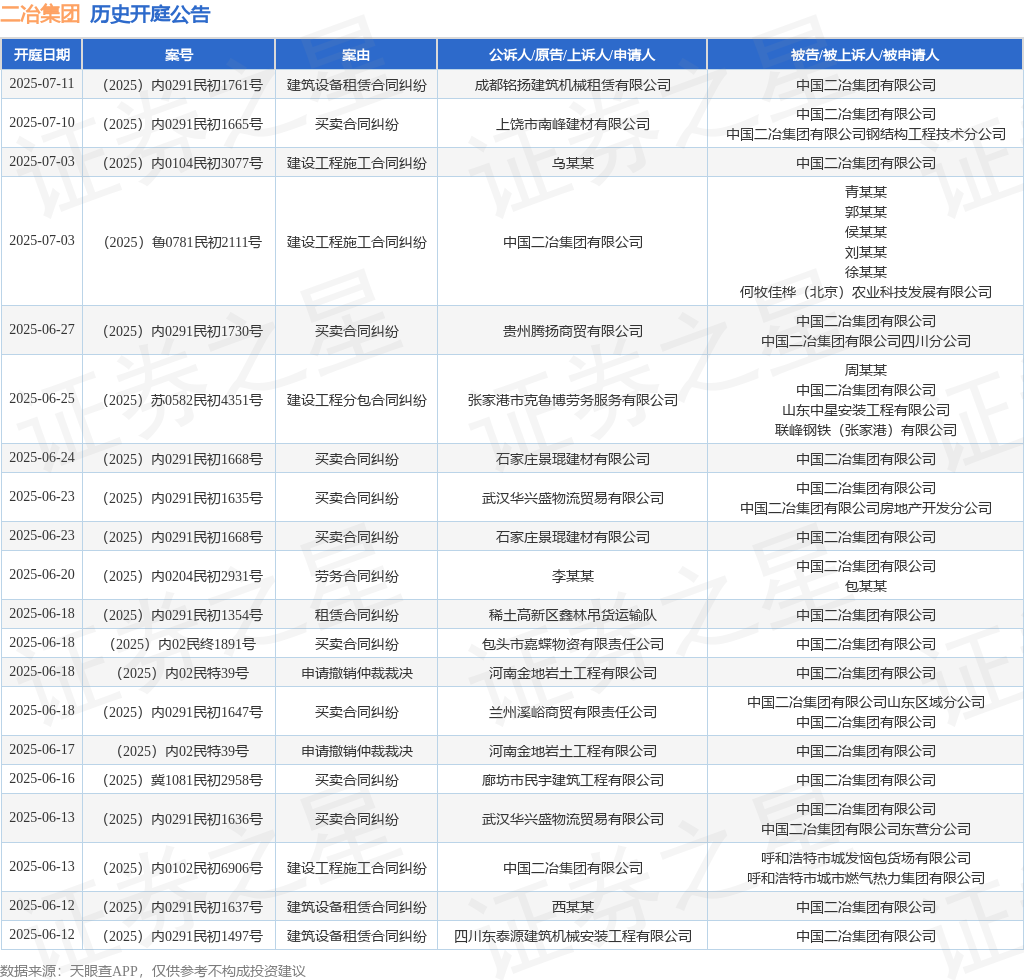Click the 历史开庭公告 heading
This screenshot has width=1024, height=980.
tap(150, 14)
